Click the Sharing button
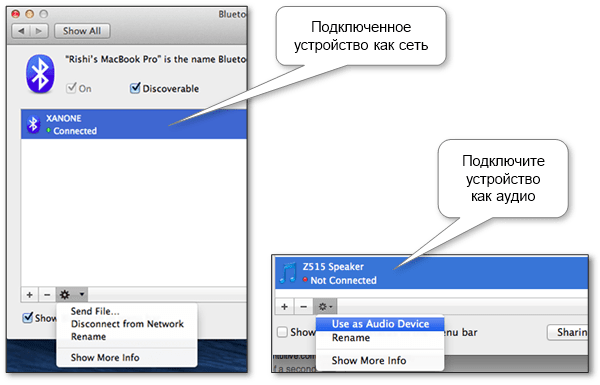This screenshot has width=600, height=385. (568, 332)
